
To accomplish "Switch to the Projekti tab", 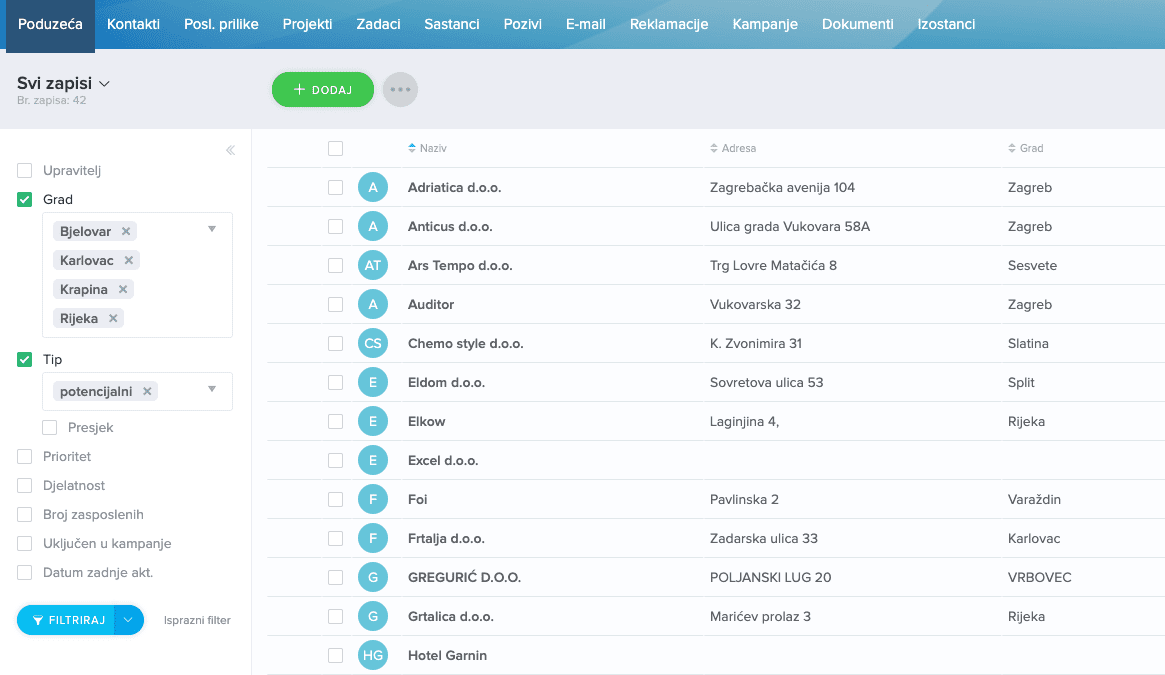I will point(308,25).
